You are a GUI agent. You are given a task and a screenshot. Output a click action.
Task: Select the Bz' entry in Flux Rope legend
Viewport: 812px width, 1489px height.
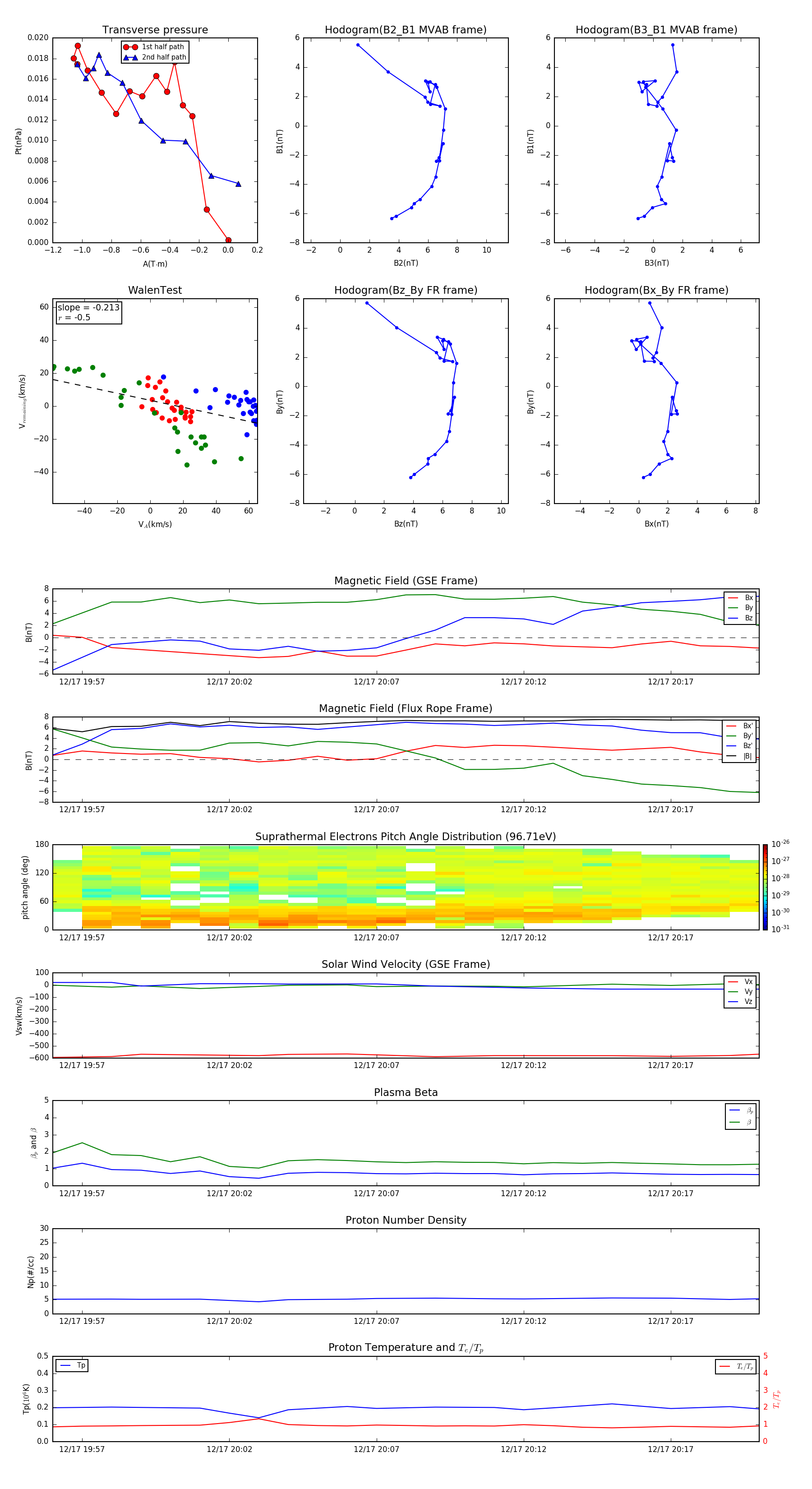point(739,746)
